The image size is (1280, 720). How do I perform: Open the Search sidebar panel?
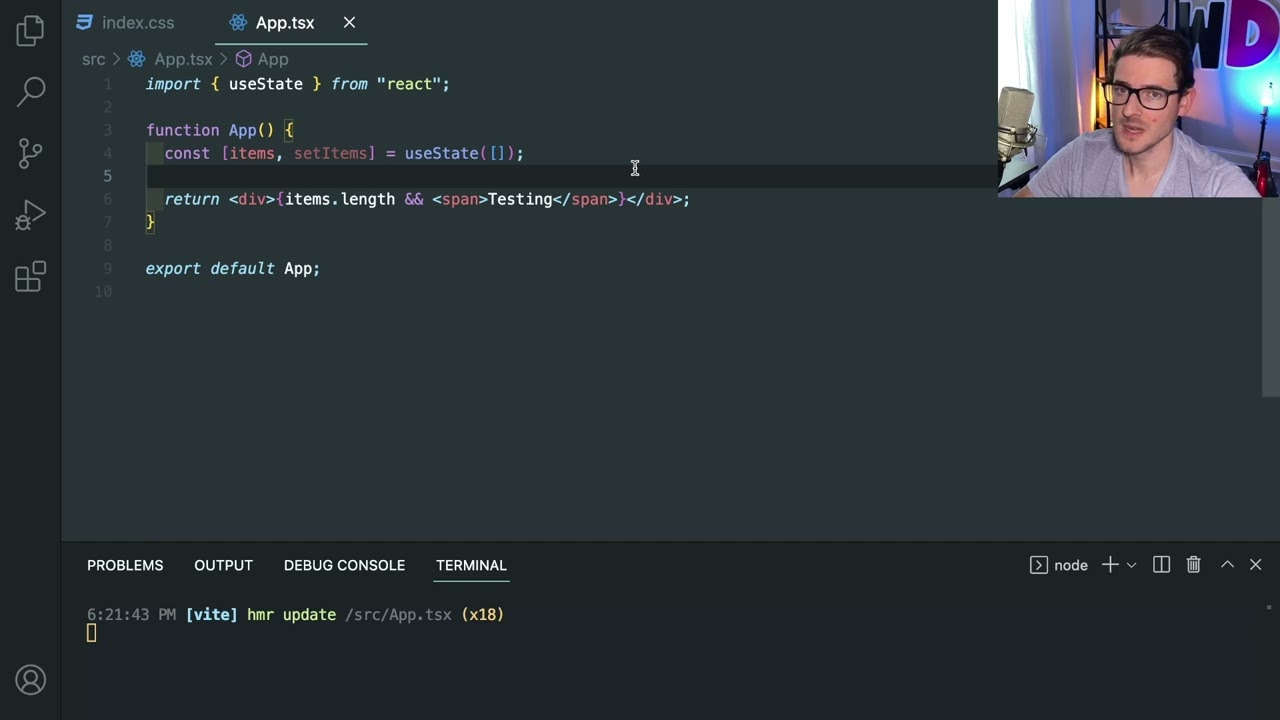click(x=30, y=92)
